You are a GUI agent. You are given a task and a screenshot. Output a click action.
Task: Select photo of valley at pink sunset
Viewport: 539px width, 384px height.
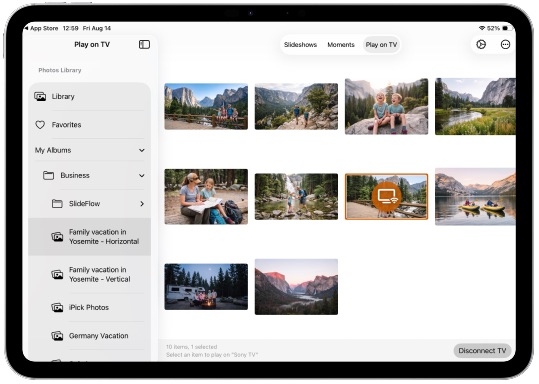(296, 287)
